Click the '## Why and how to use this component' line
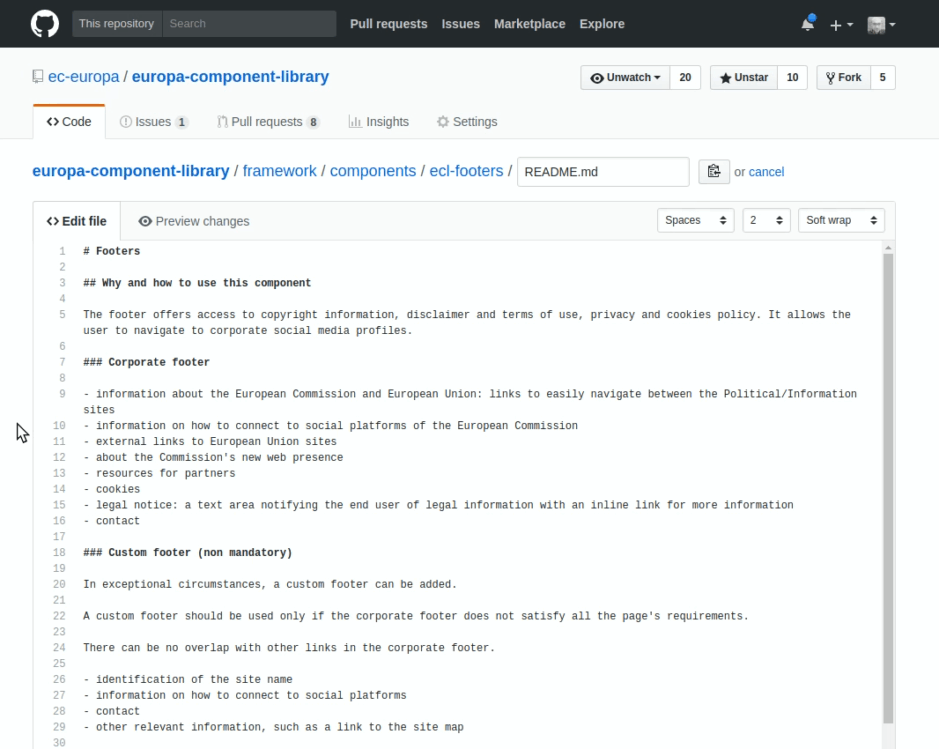The width and height of the screenshot is (939, 749). [x=197, y=283]
